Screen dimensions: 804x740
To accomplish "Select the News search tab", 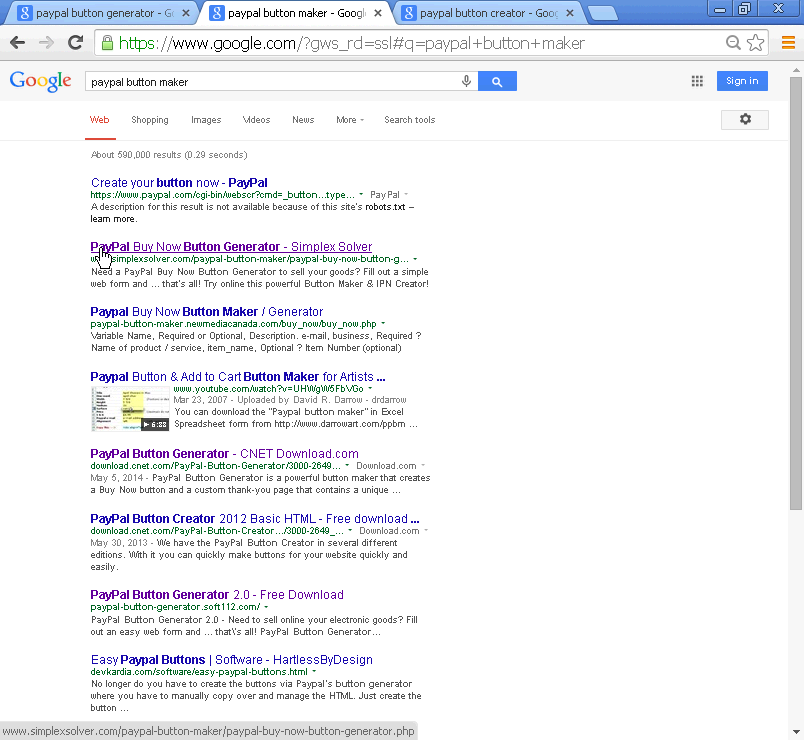I will click(x=303, y=119).
